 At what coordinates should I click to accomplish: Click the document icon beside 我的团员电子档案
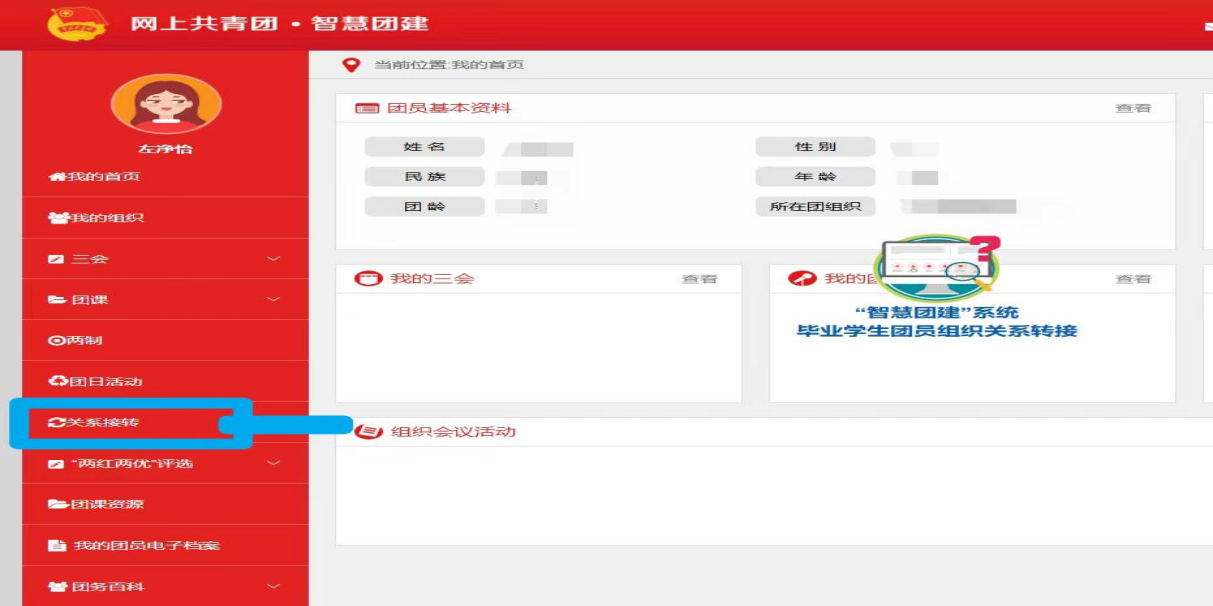(58, 546)
